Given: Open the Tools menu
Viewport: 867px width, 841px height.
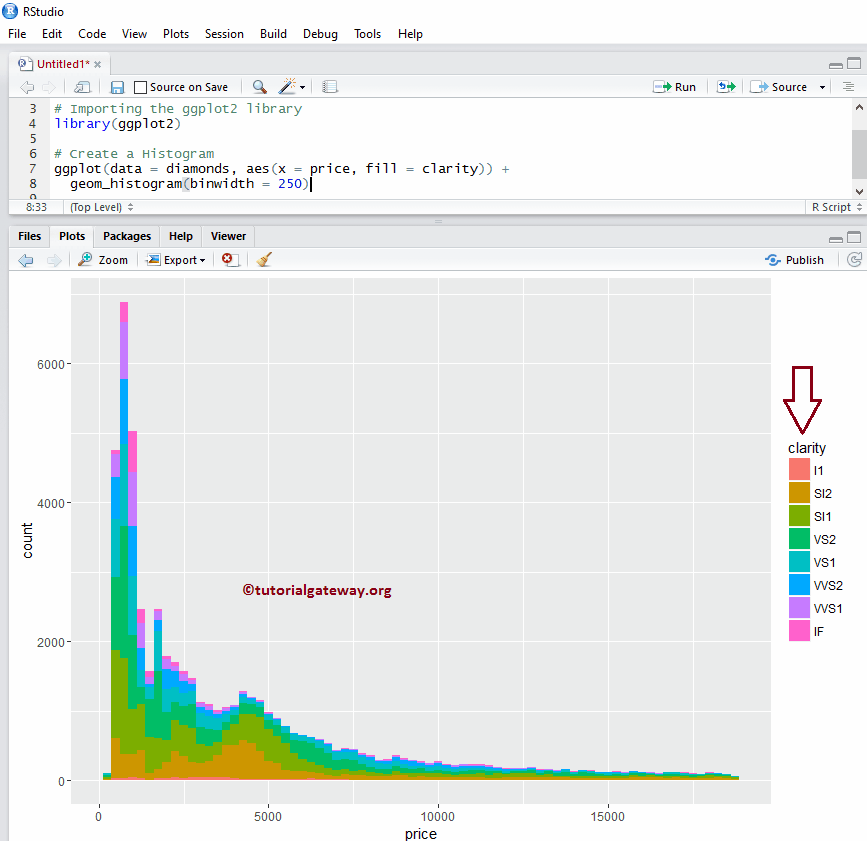Looking at the screenshot, I should point(367,33).
